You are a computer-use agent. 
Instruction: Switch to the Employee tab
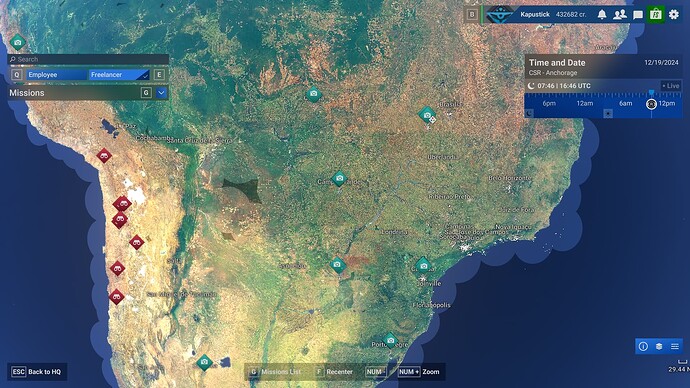coord(56,75)
